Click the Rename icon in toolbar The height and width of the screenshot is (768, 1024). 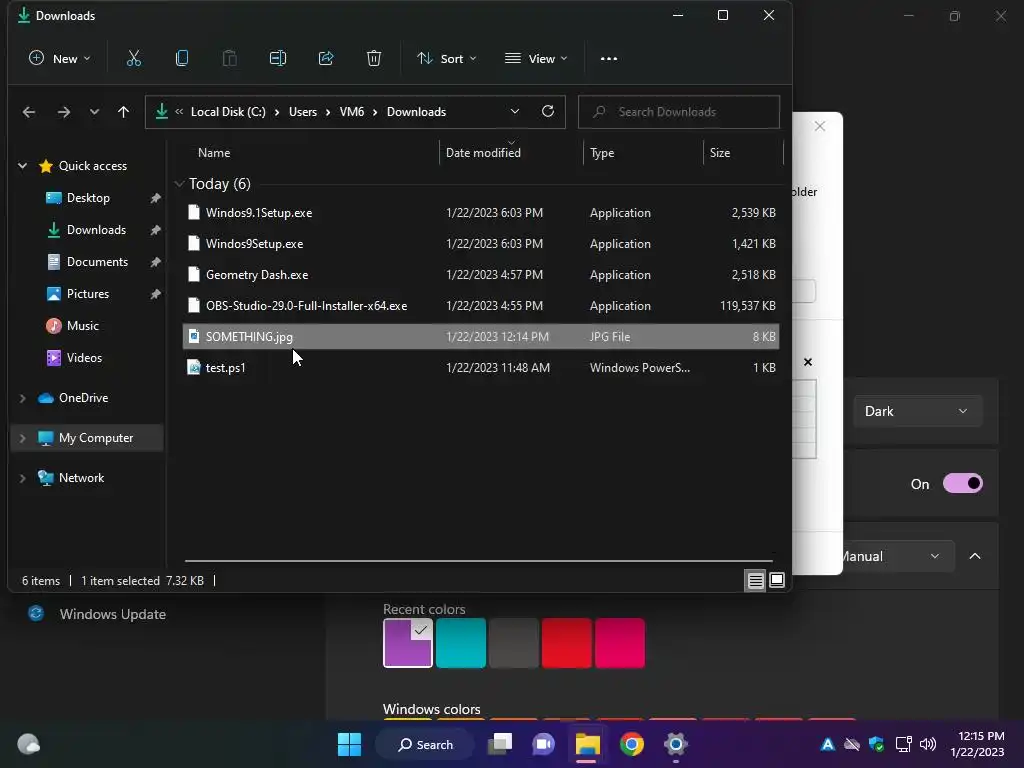coord(278,59)
